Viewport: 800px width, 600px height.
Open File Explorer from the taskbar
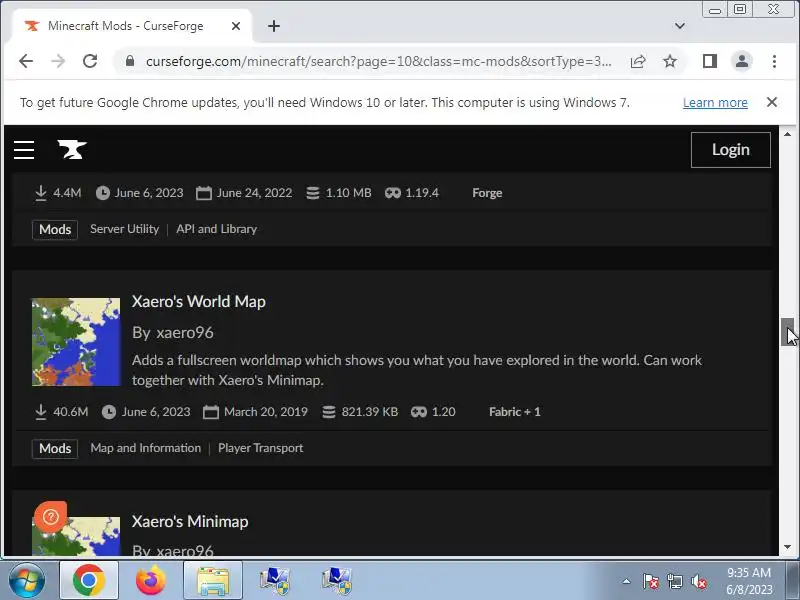[213, 581]
